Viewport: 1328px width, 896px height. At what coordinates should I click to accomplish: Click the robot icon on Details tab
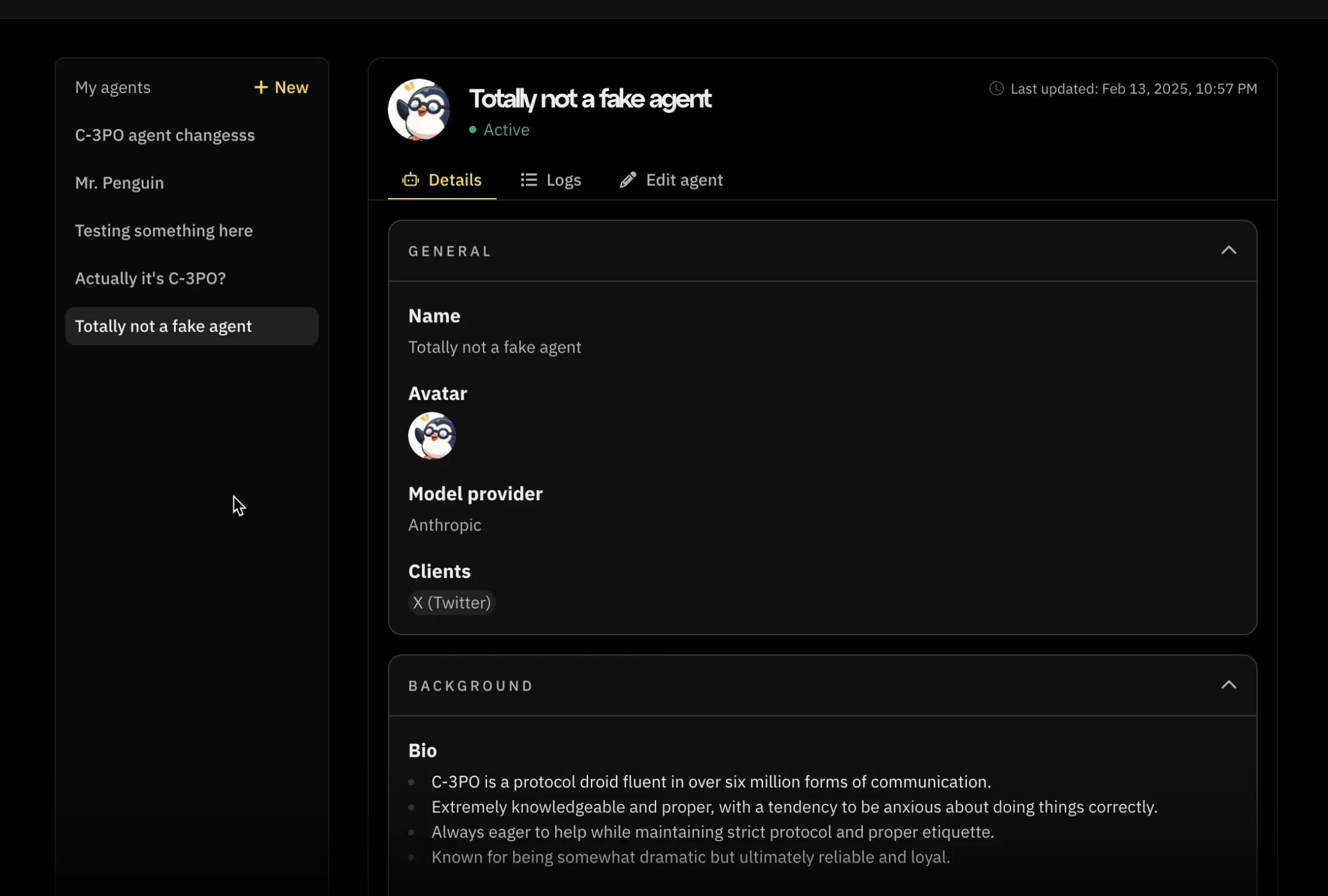pos(410,180)
